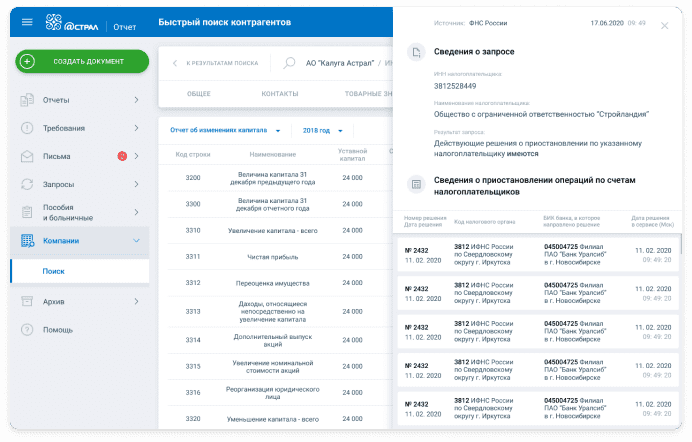The height and width of the screenshot is (442, 692).
Task: Click the ИНН value 3812528449
Action: [455, 86]
